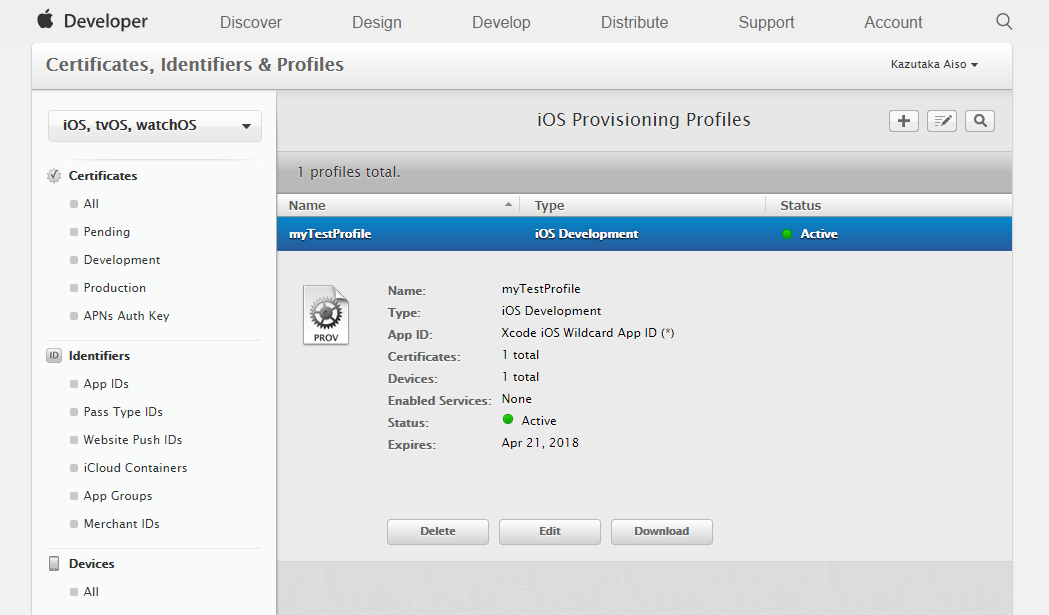This screenshot has width=1049, height=615.
Task: Click the iOS Provisioning Profiles heading
Action: pos(644,120)
